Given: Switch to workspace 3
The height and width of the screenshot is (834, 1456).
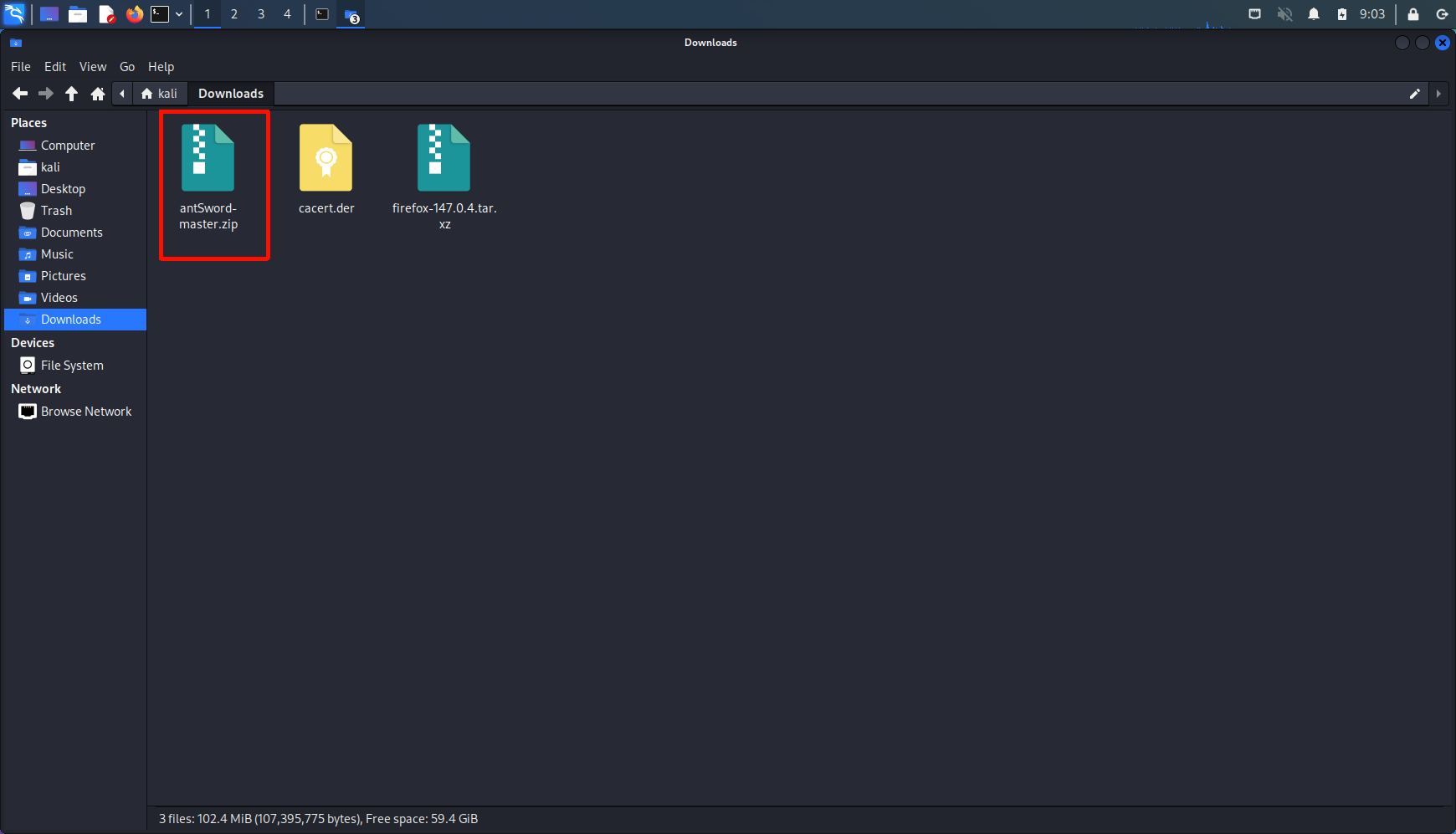Looking at the screenshot, I should [x=261, y=14].
